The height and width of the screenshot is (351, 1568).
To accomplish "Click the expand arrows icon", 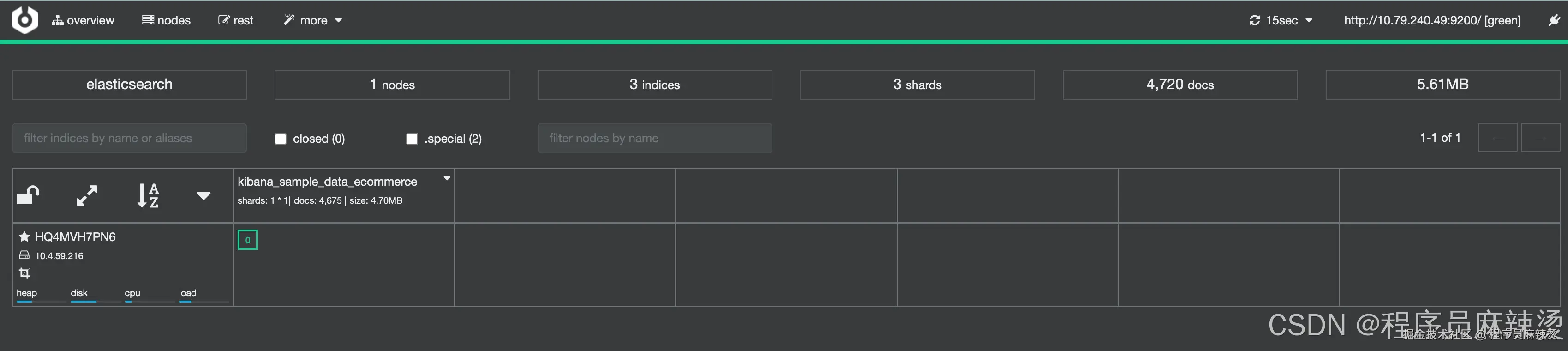I will pyautogui.click(x=87, y=196).
